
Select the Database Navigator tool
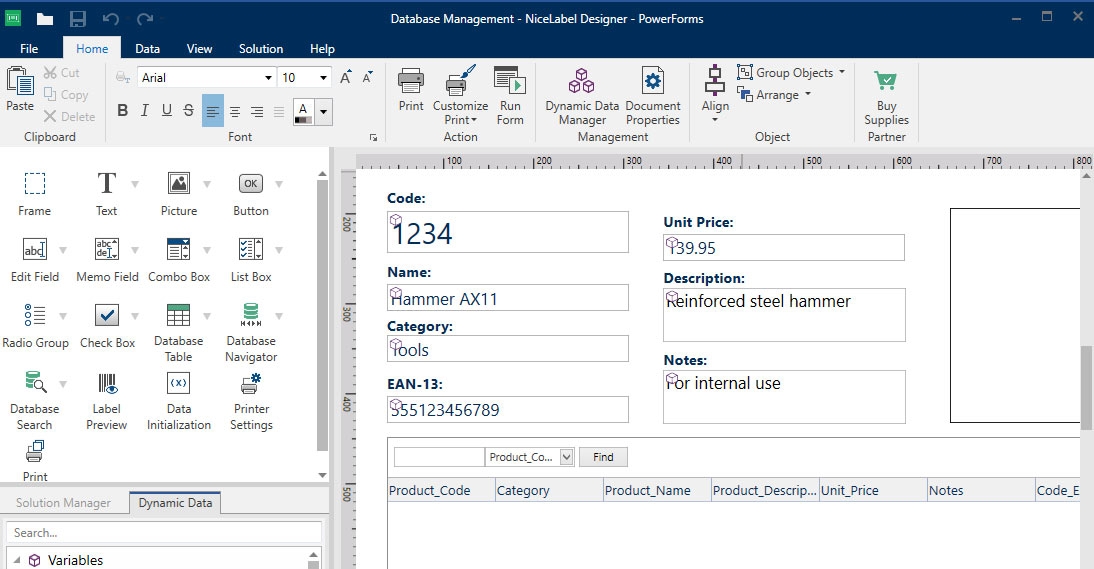(x=250, y=333)
